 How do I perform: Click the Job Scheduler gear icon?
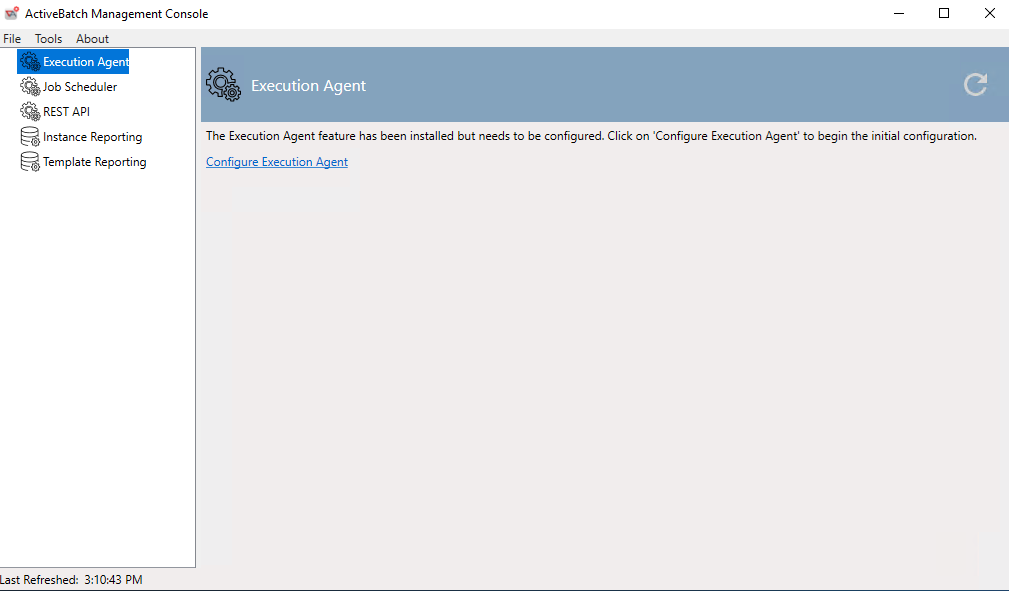click(30, 86)
